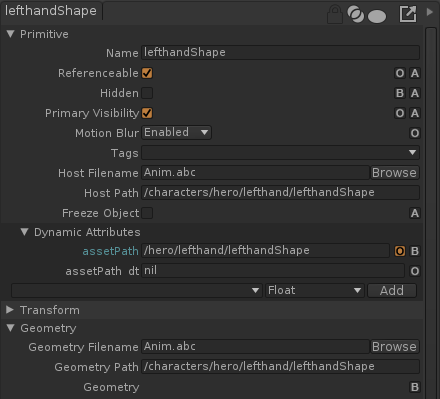Collapse the Dynamic Attributes section
Viewport: 440px width, 399px height.
pos(24,232)
